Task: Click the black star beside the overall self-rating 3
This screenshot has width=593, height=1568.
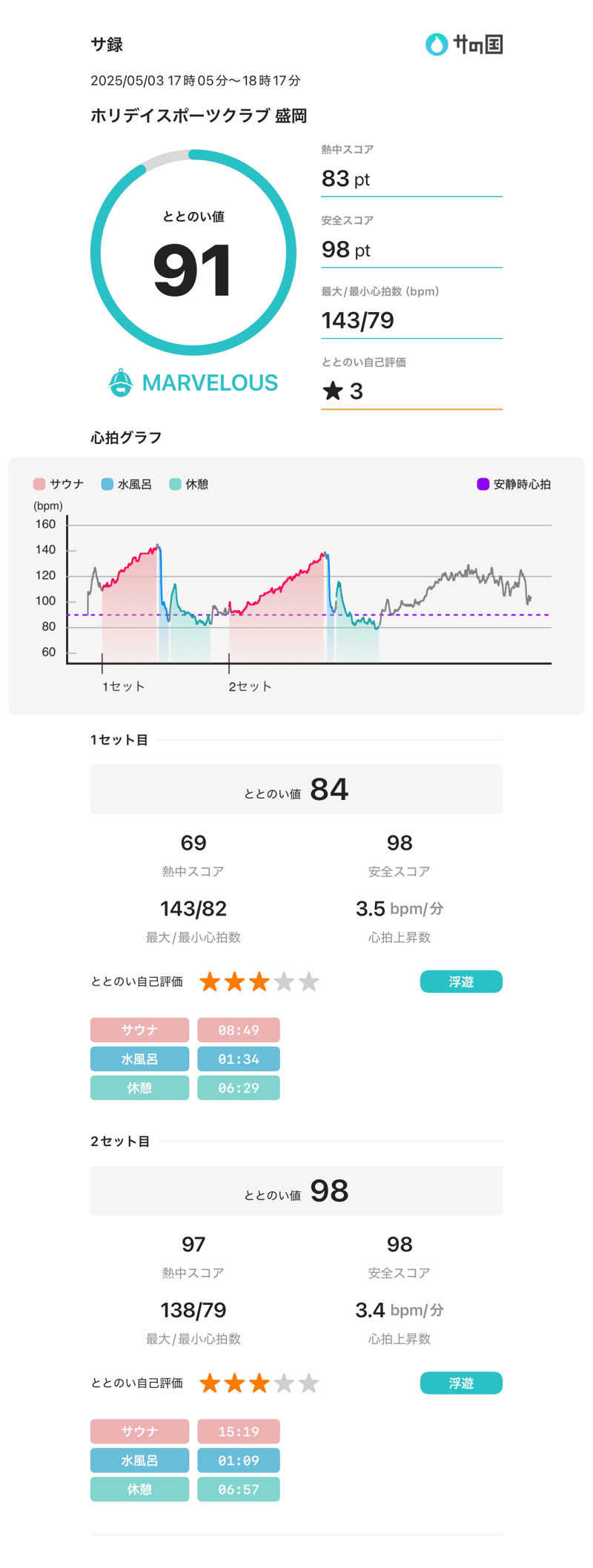Action: coord(333,391)
